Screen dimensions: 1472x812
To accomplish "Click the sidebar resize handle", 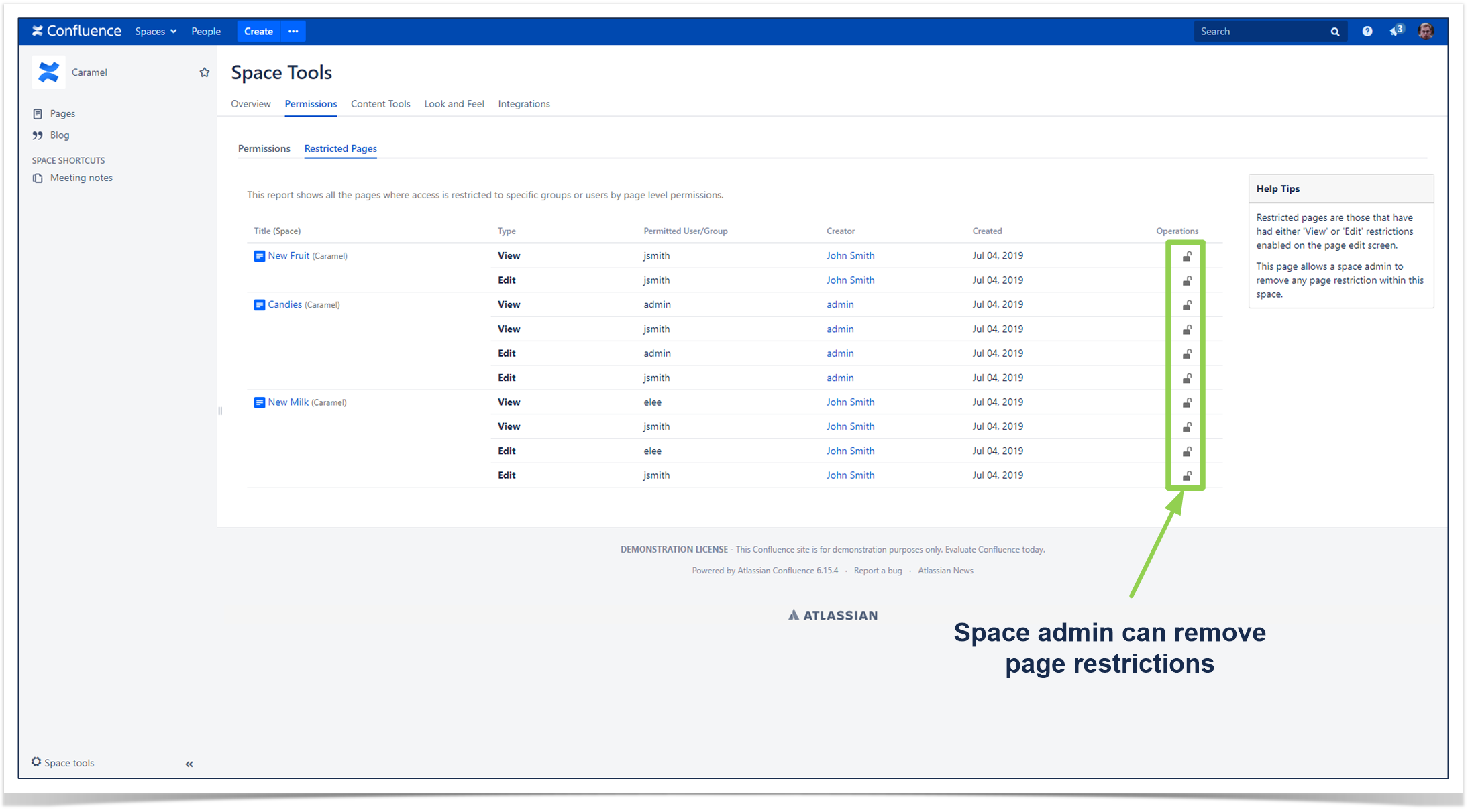I will [x=220, y=411].
